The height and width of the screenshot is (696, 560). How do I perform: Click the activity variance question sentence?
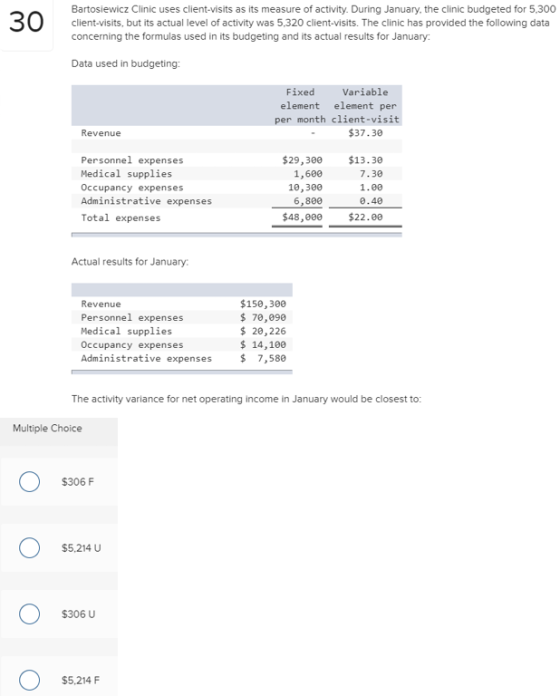point(246,399)
